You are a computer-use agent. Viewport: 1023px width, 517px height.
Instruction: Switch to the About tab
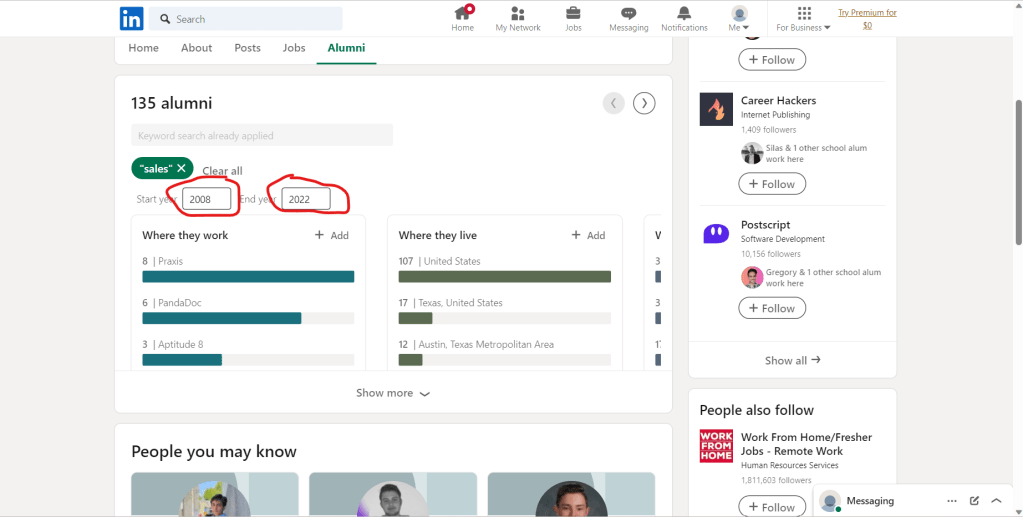point(196,48)
